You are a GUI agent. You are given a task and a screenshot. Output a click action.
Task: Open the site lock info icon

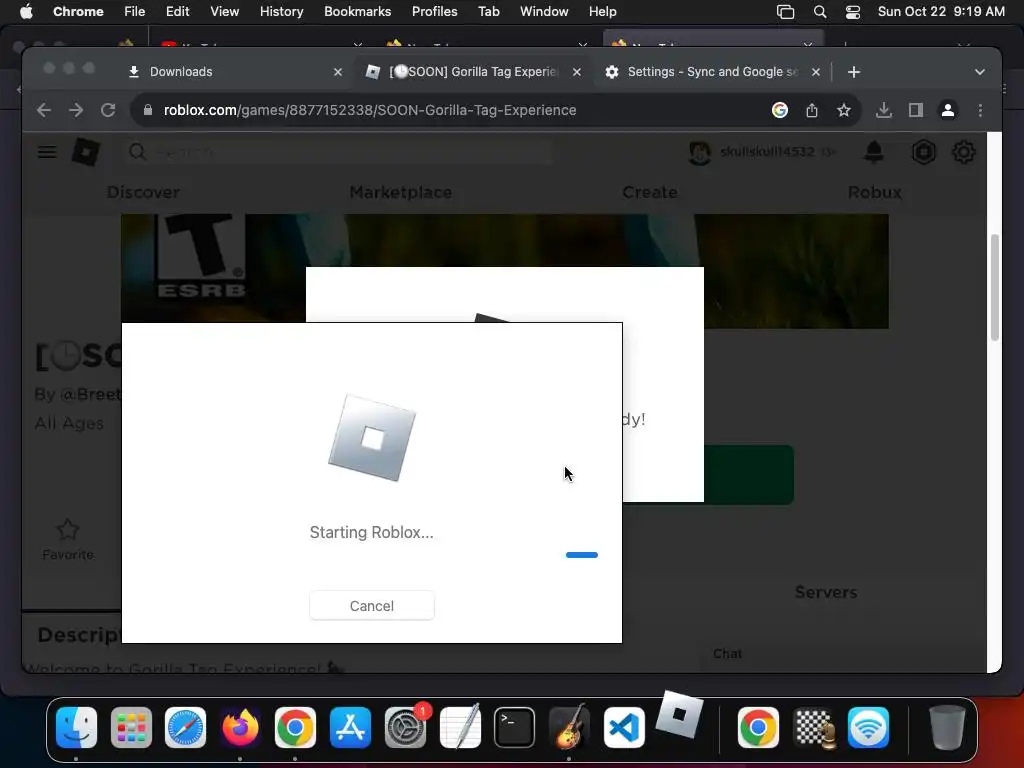point(148,110)
